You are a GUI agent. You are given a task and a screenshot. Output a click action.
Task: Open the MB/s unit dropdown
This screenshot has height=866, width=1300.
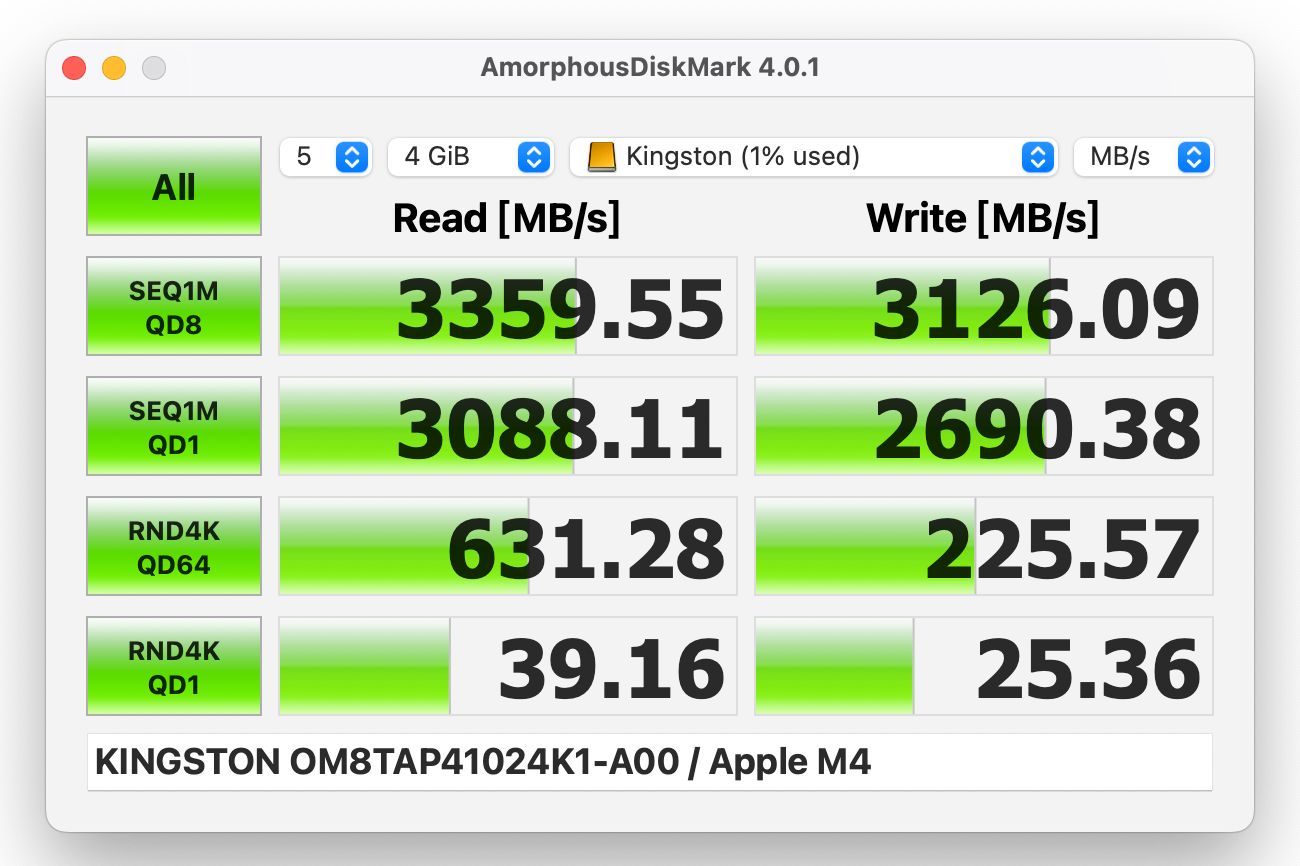[x=1143, y=157]
